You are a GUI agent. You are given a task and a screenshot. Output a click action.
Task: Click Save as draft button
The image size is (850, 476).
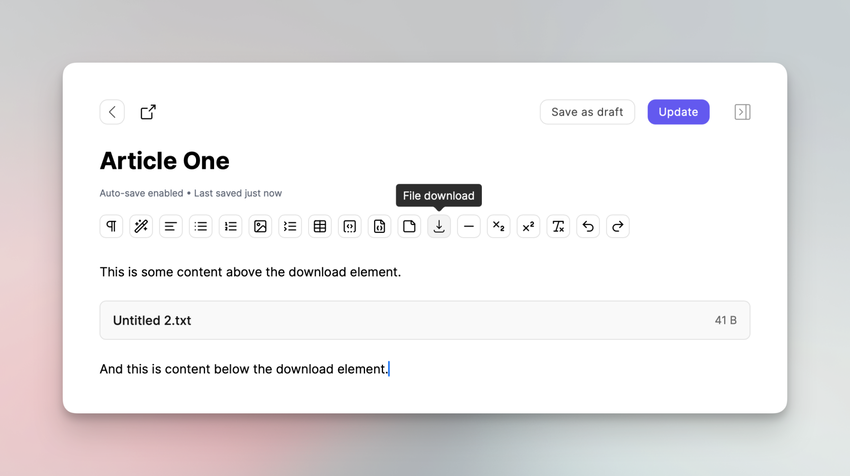587,112
